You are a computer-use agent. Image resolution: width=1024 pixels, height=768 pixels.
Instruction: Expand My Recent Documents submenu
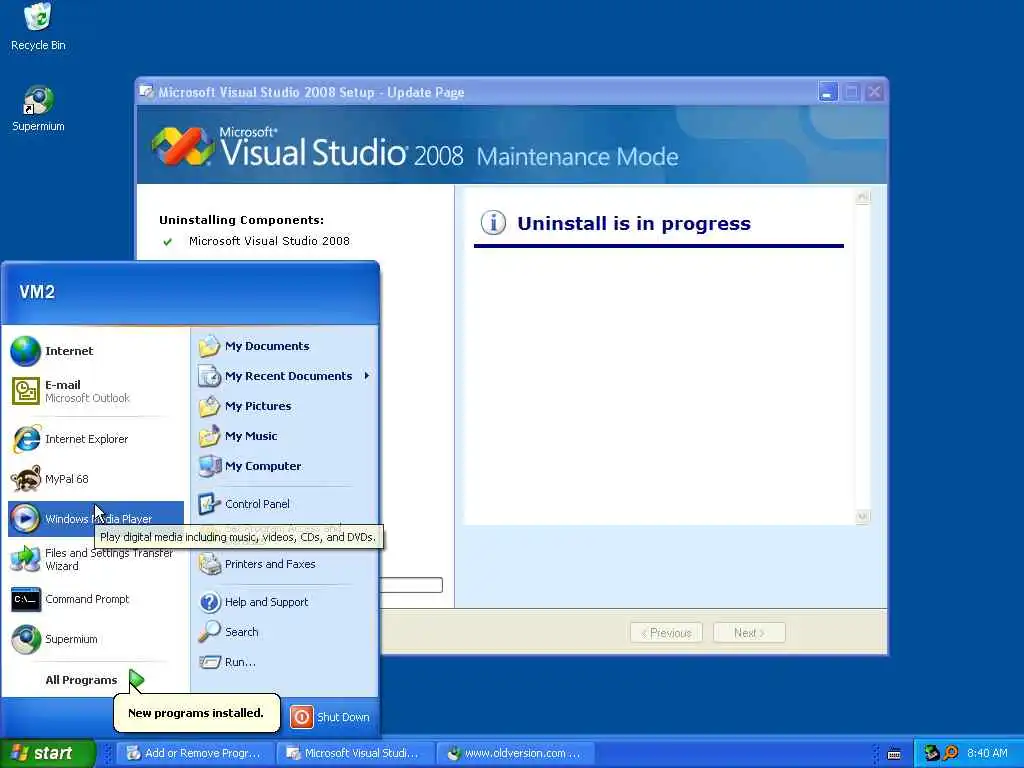(x=285, y=376)
